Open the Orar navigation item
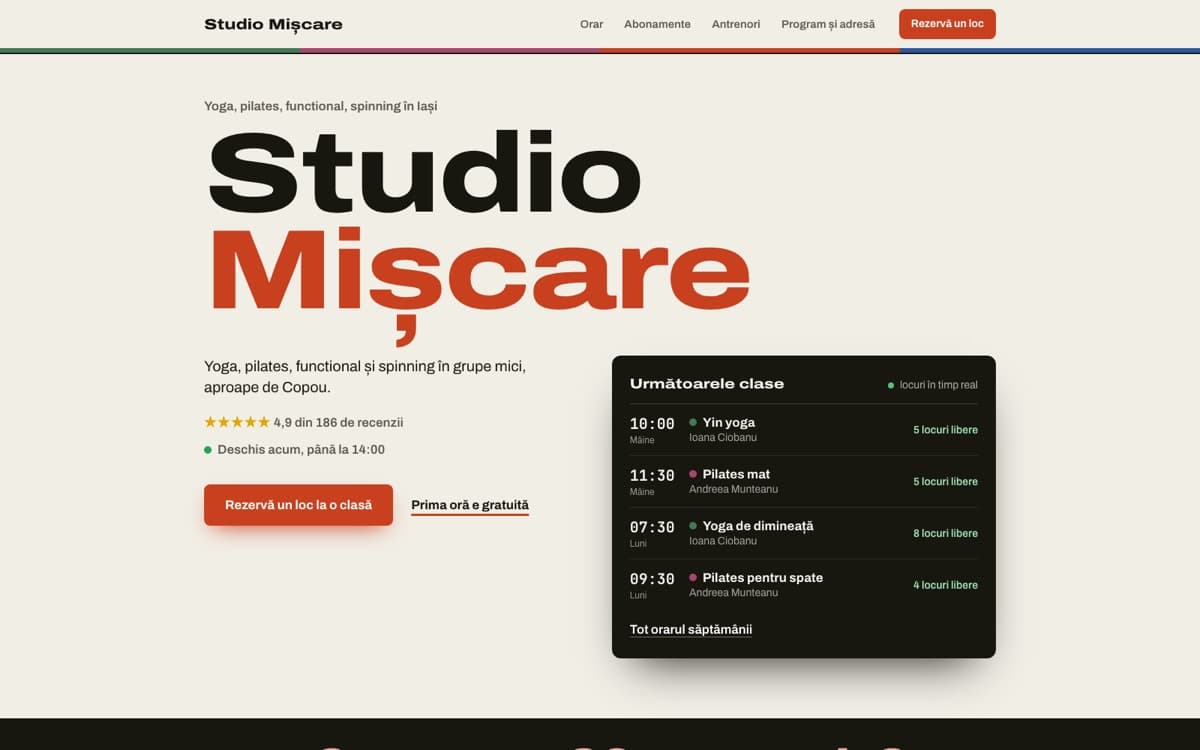Screen dimensions: 1200x750 (x=592, y=24)
